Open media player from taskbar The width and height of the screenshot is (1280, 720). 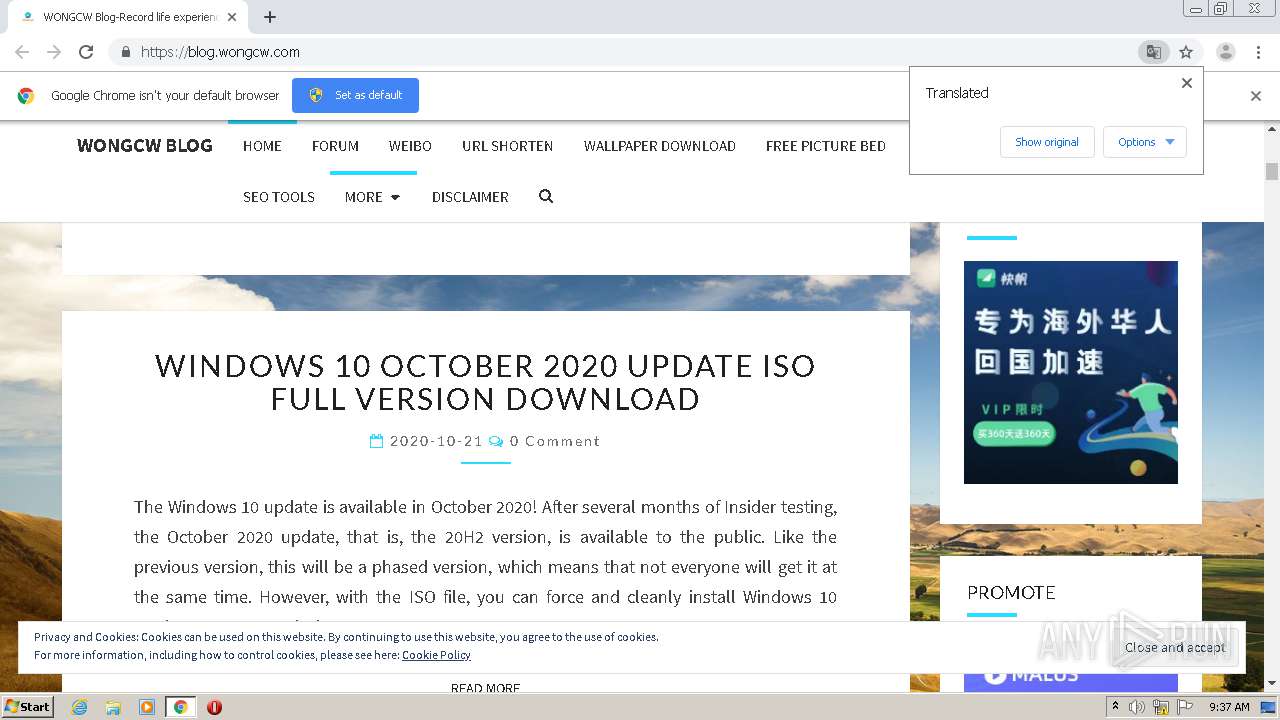[x=147, y=707]
